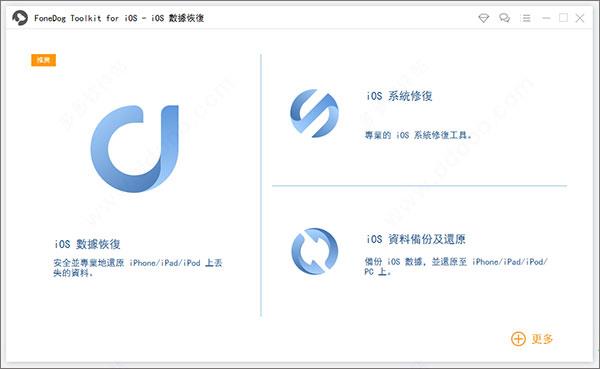This screenshot has height=369, width=600.
Task: Select the iOS 系統修復 title text
Action: coord(399,96)
